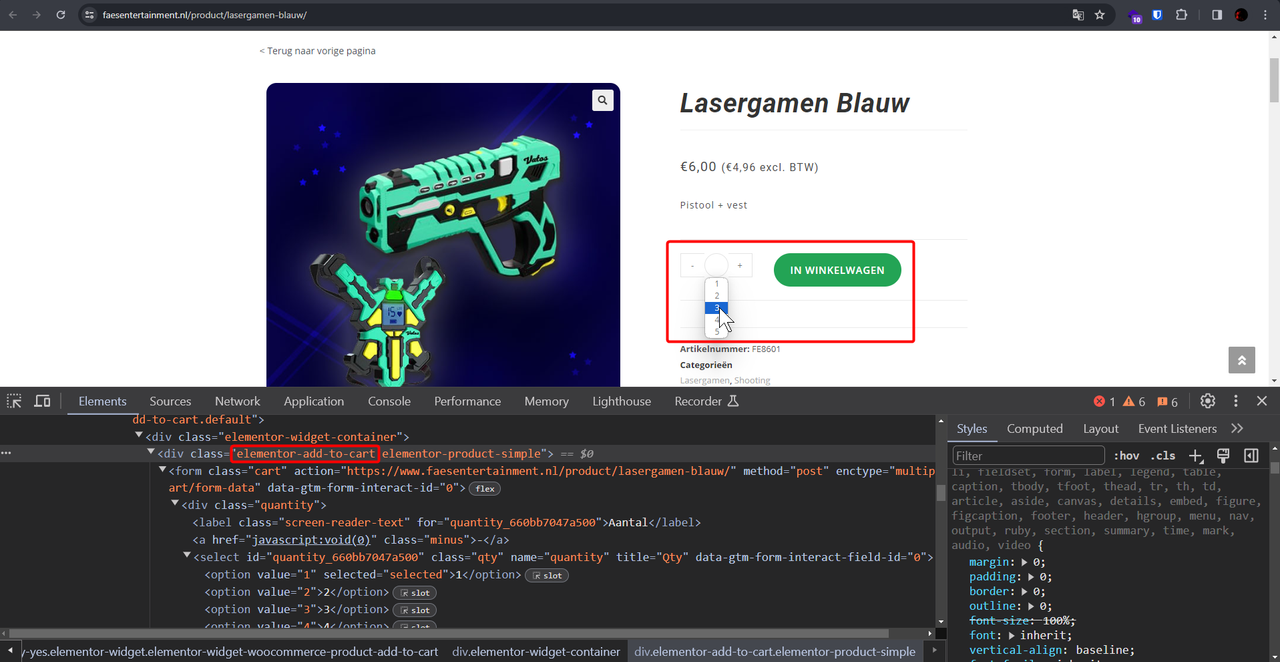Choose quantity 3 in the dropdown list
The image size is (1280, 662).
717,308
